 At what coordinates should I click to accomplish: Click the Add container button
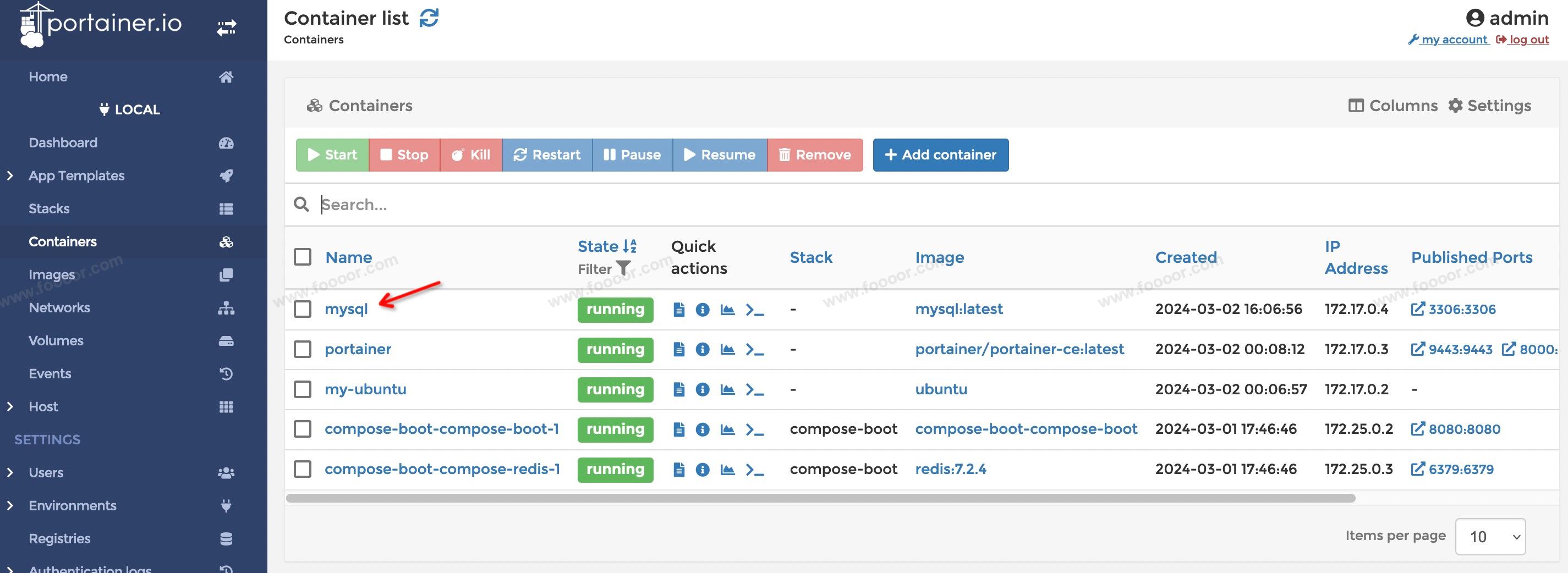point(940,155)
